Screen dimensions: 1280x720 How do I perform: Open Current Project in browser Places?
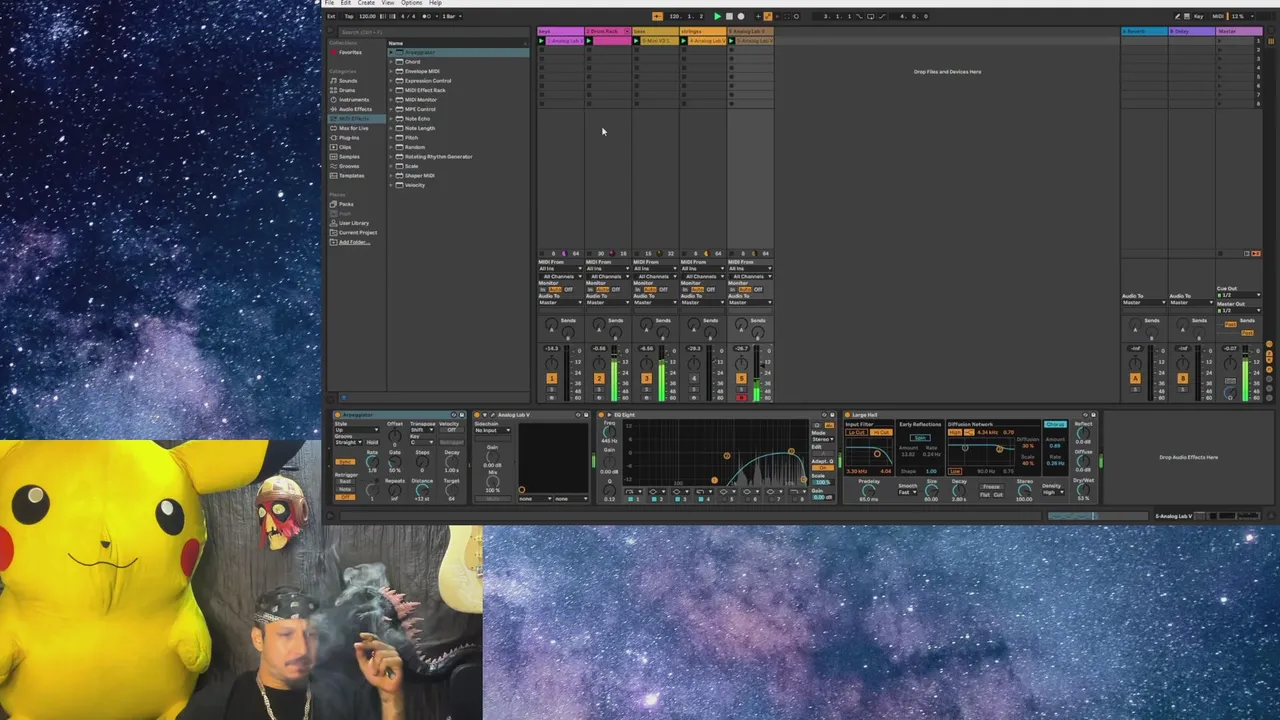357,233
